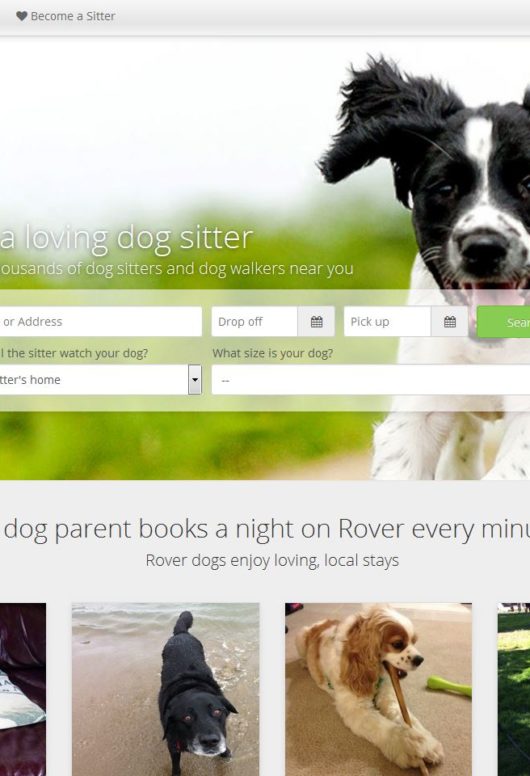Click the Drop off date field
The width and height of the screenshot is (530, 776).
coord(254,322)
